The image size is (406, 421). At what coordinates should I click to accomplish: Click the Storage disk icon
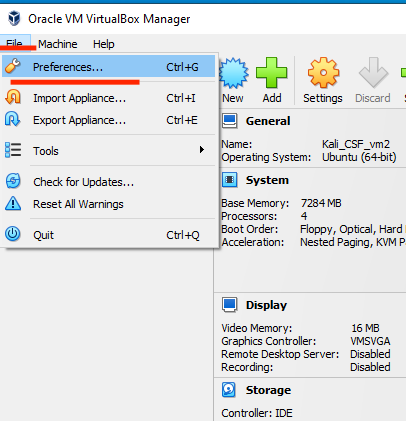pyautogui.click(x=229, y=390)
